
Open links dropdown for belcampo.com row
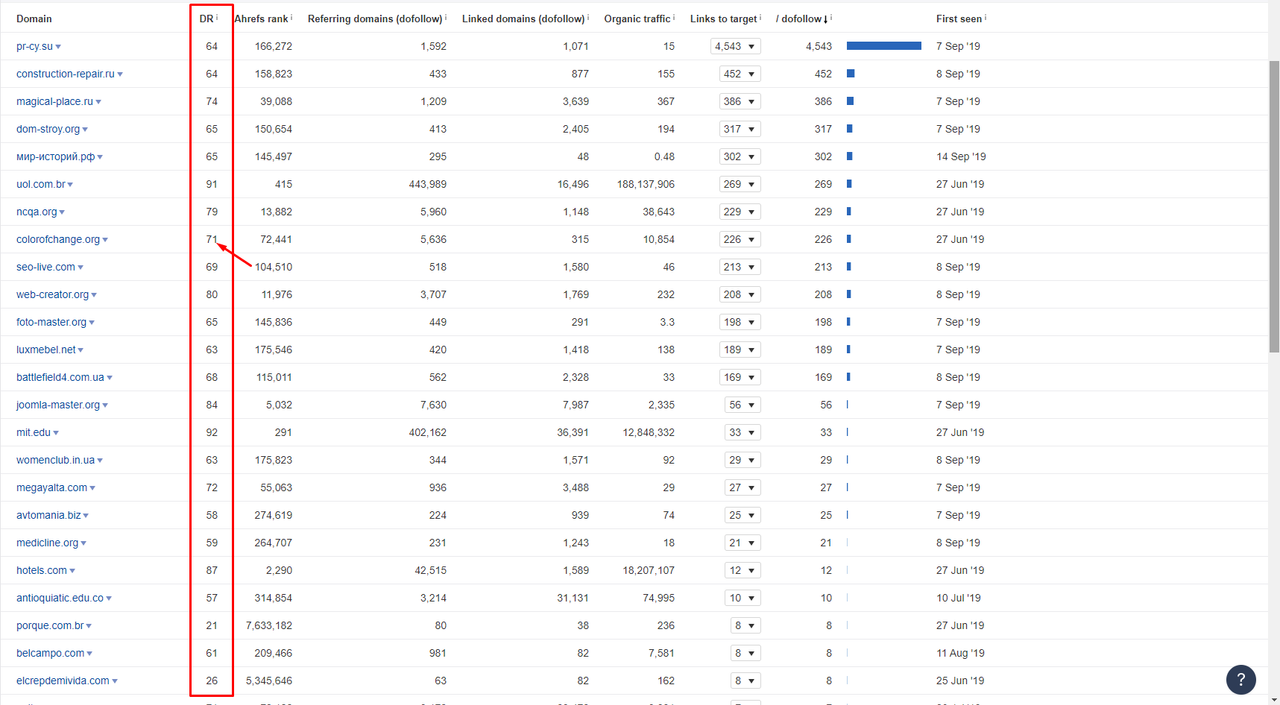(746, 653)
